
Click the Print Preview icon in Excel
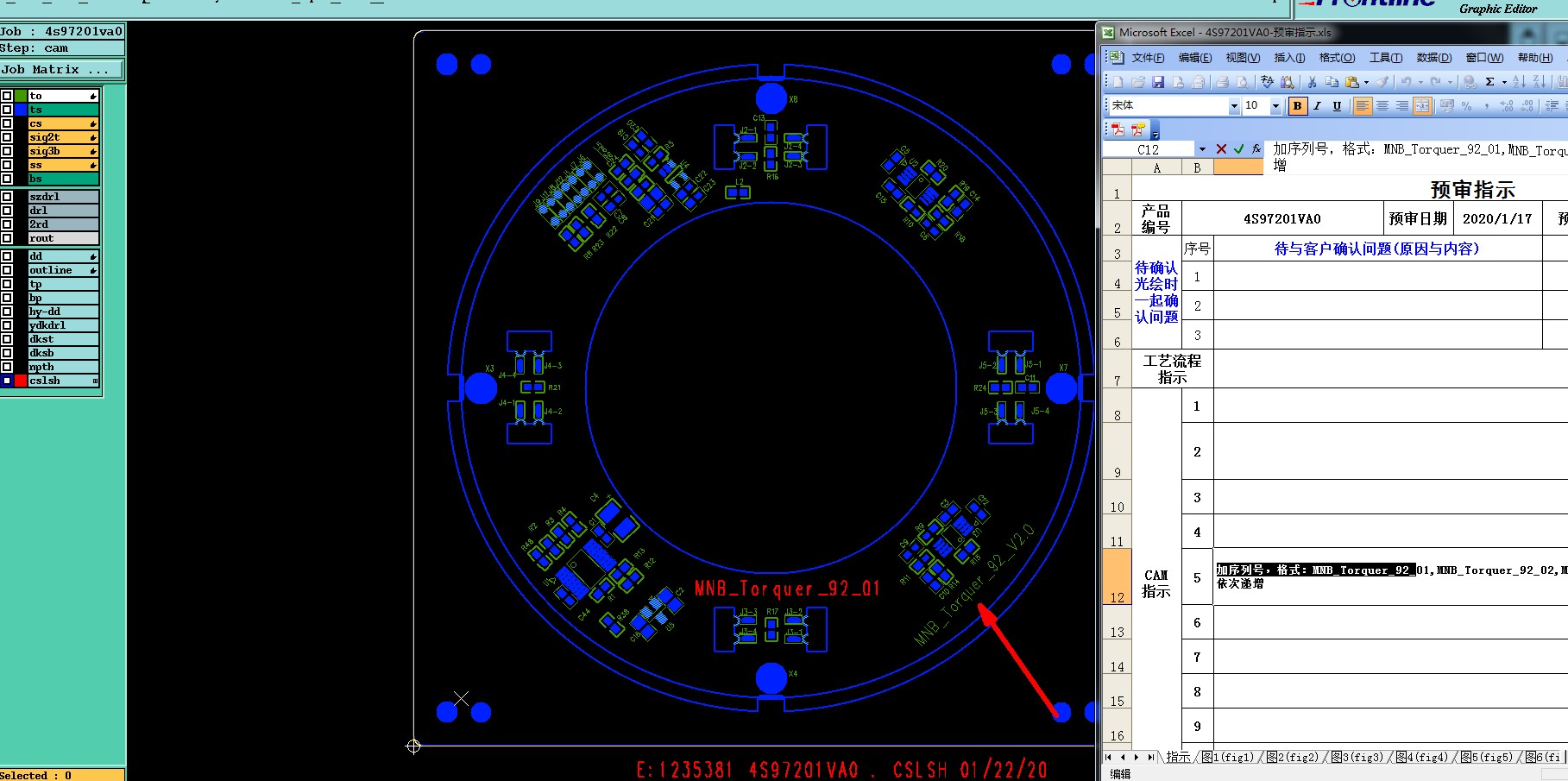[1243, 82]
